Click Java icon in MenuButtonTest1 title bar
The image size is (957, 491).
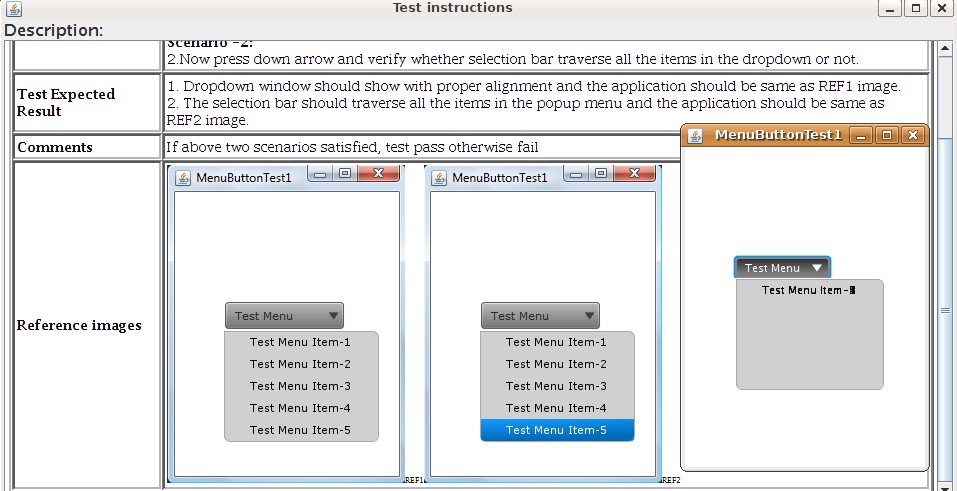tap(695, 135)
